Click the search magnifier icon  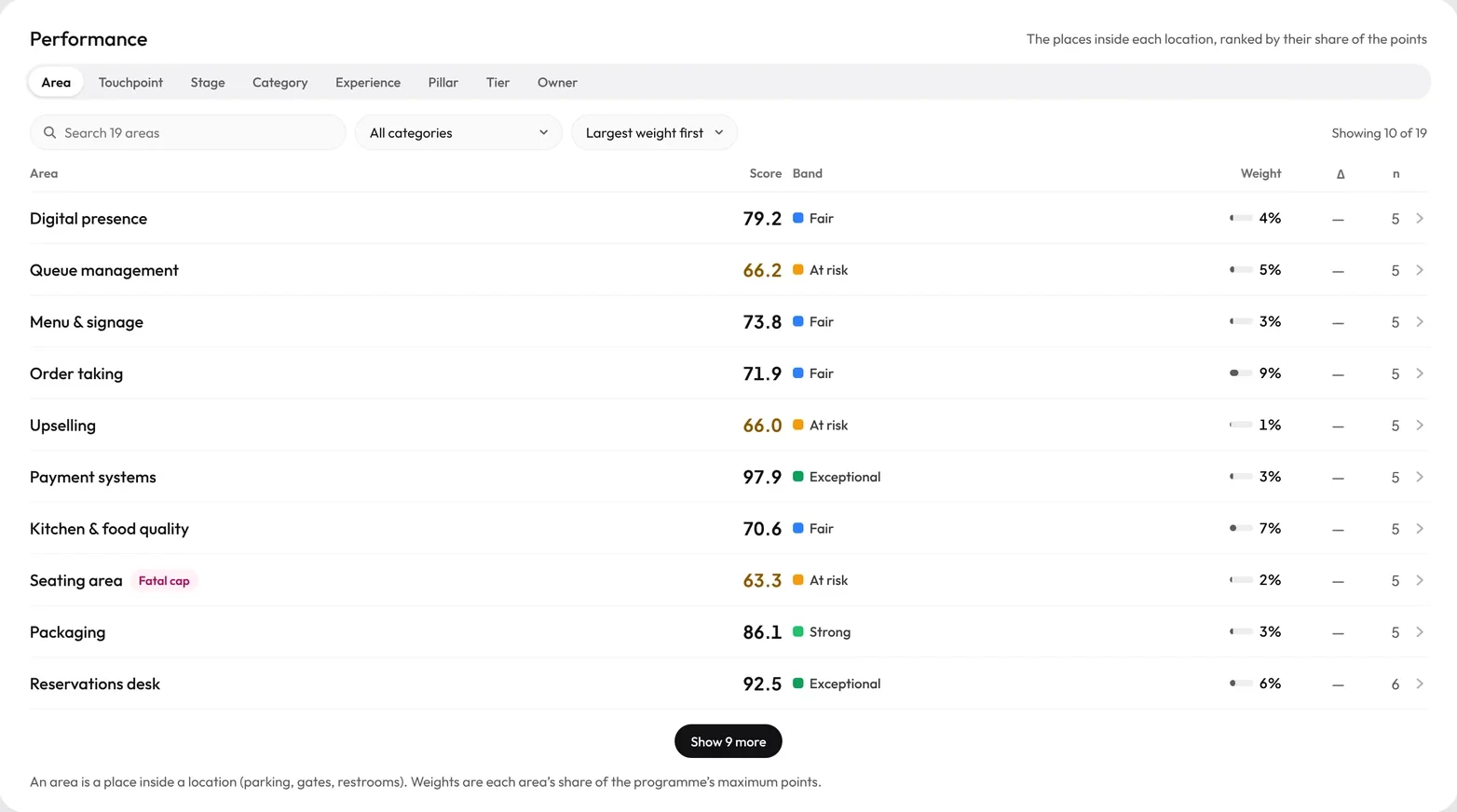pos(50,133)
